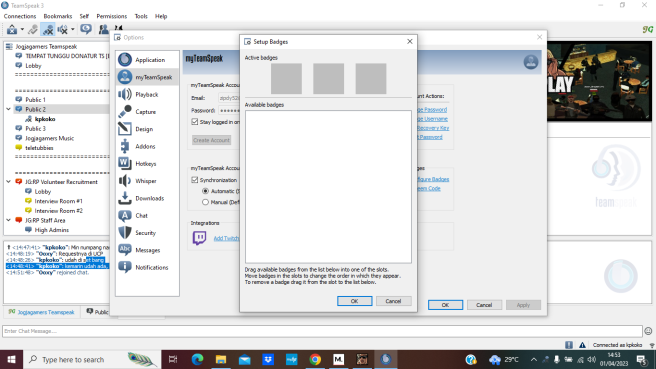Click the myTeamSpeak avatar icon

[530, 62]
